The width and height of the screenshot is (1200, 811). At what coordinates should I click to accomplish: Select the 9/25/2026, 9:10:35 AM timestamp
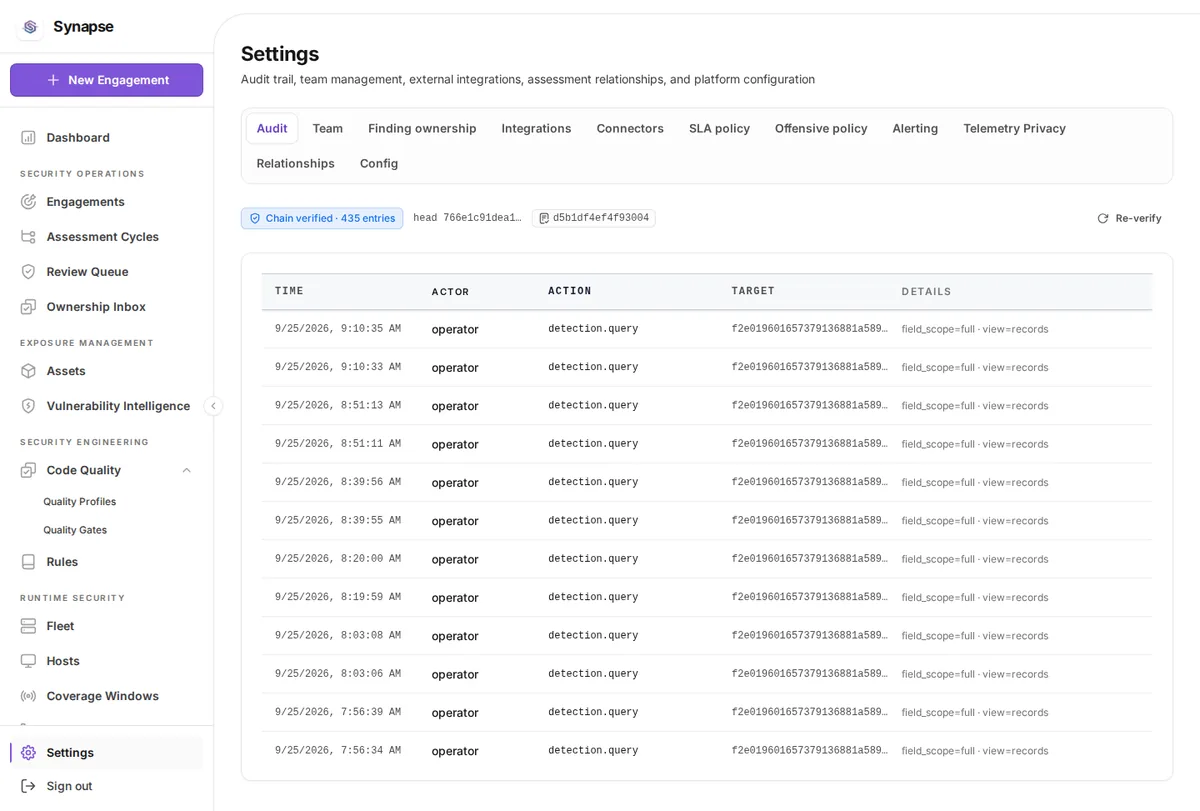pyautogui.click(x=338, y=329)
